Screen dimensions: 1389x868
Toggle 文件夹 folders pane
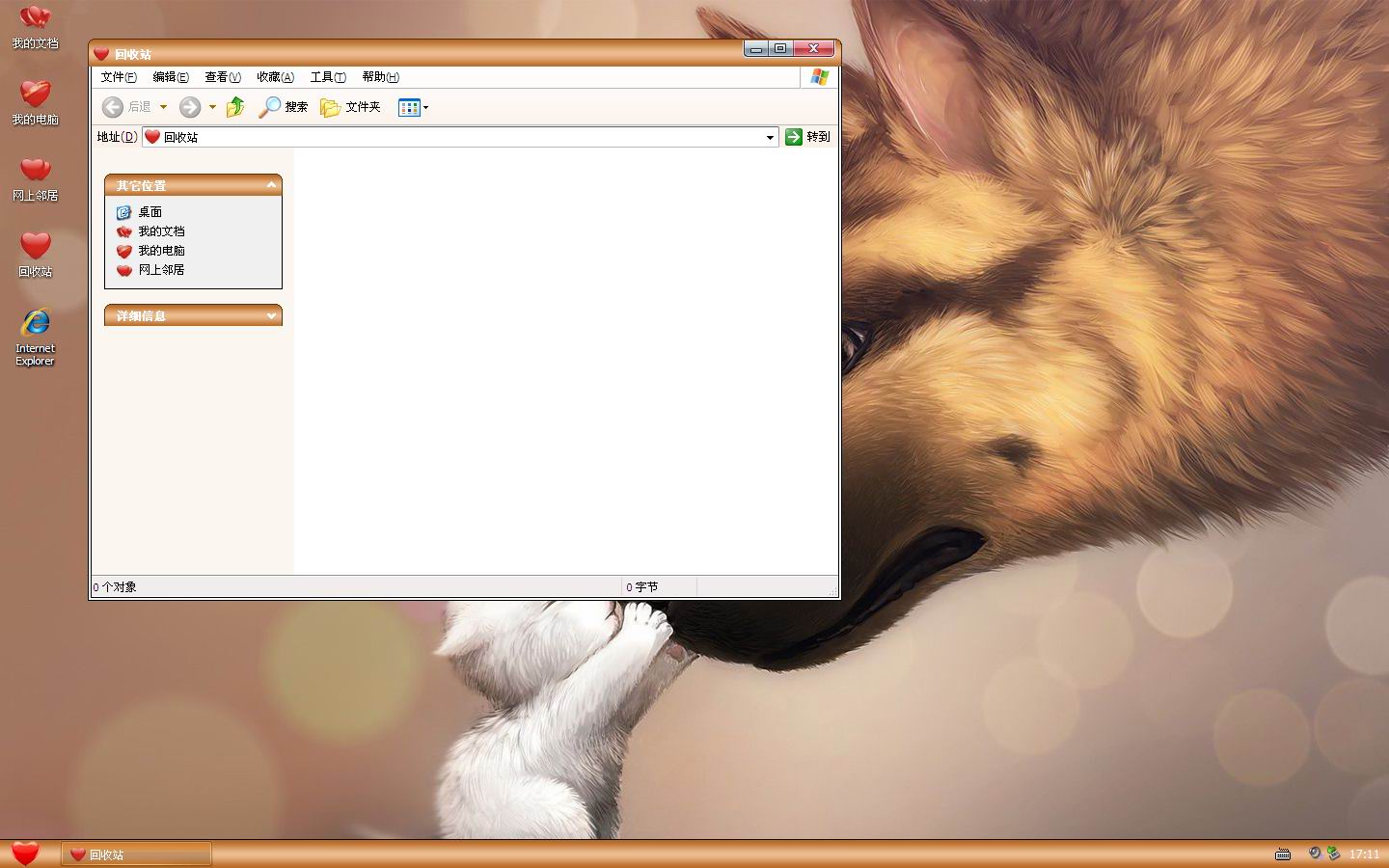[350, 107]
